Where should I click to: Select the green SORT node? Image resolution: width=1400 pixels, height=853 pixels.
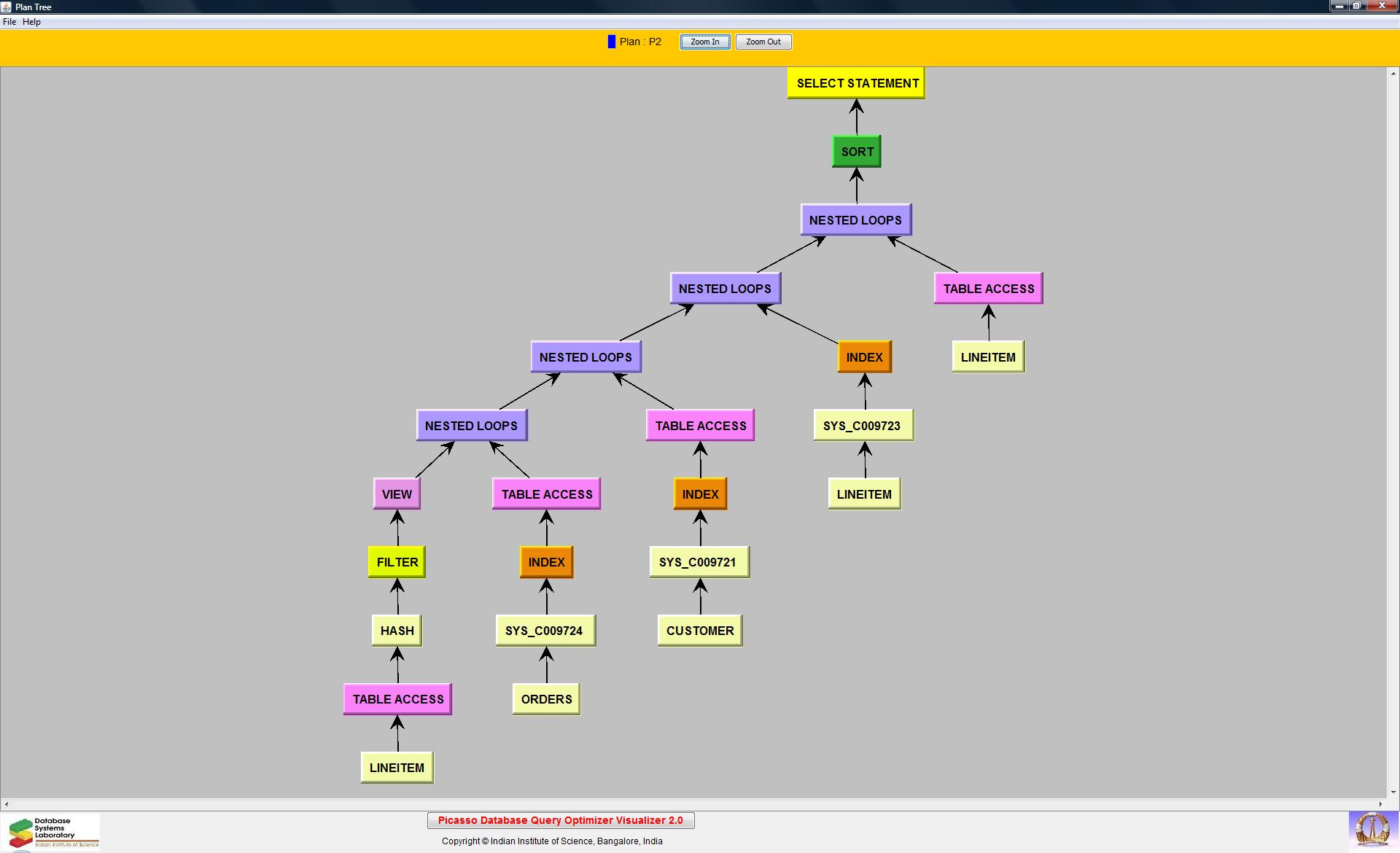[x=856, y=152]
